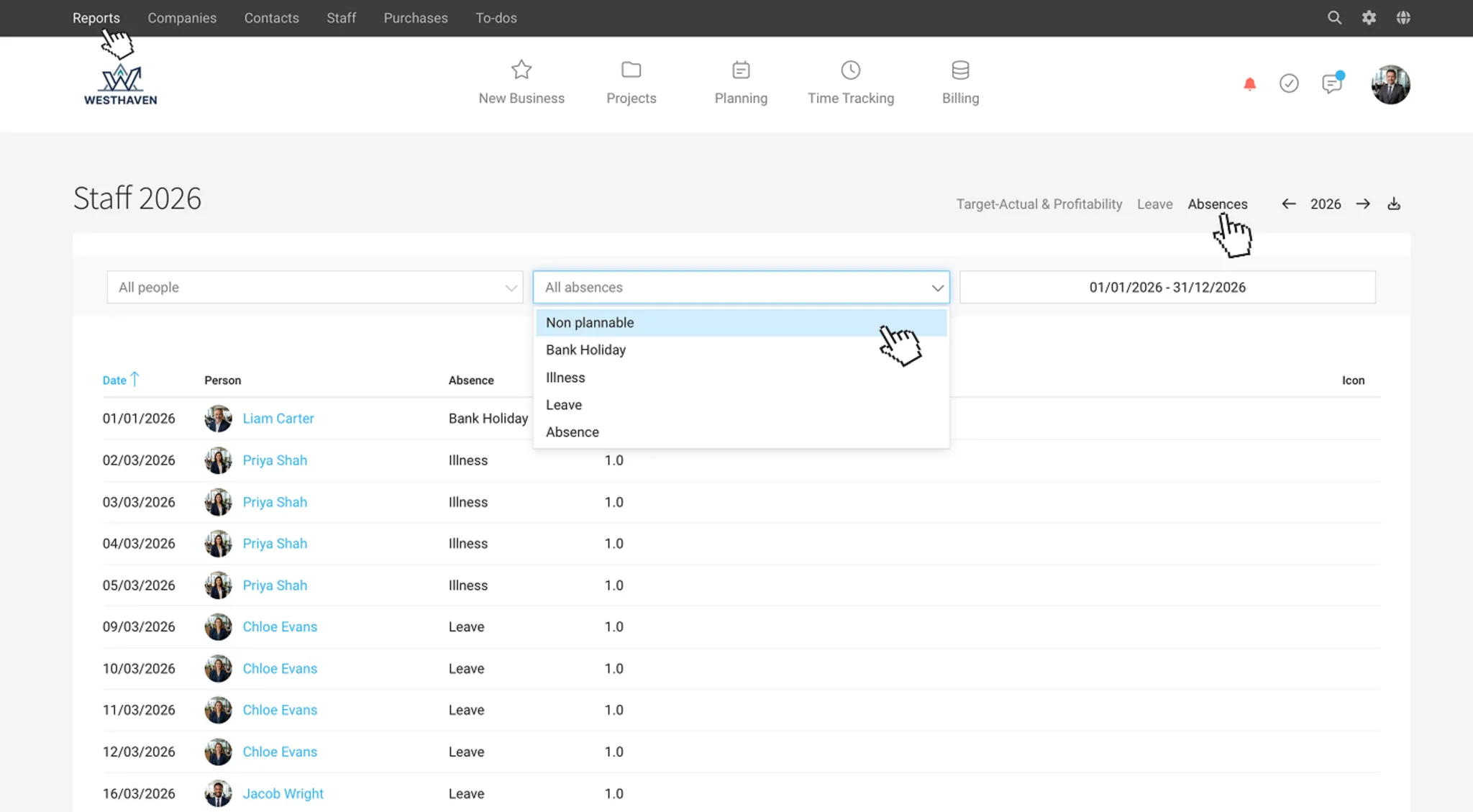
Task: Click the Person column header
Action: (x=222, y=380)
